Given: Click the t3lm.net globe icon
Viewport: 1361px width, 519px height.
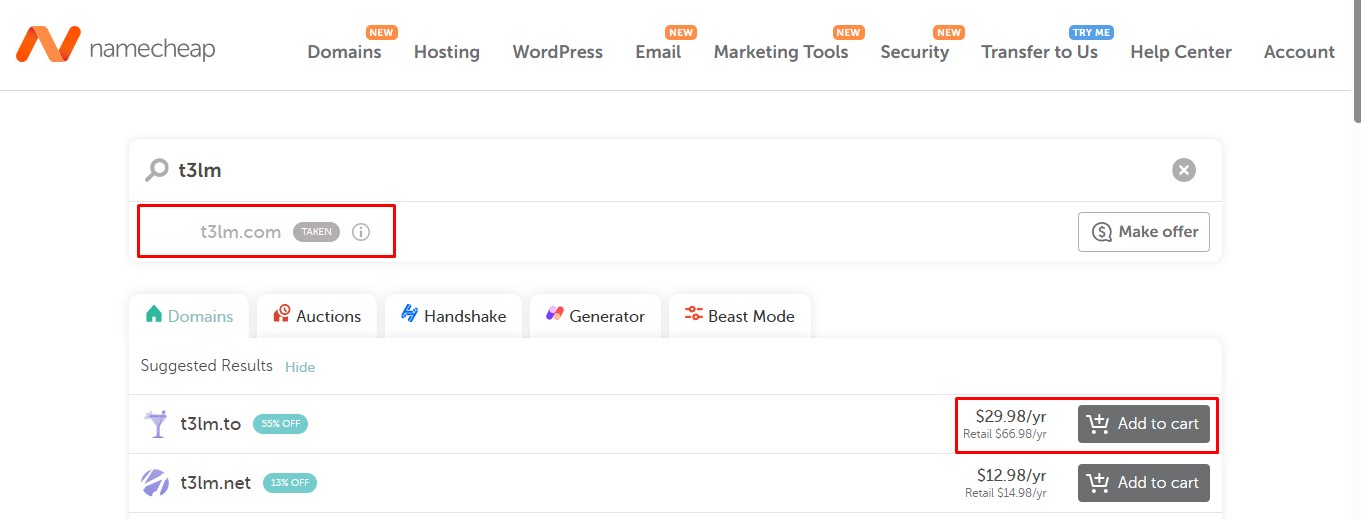Looking at the screenshot, I should point(156,483).
